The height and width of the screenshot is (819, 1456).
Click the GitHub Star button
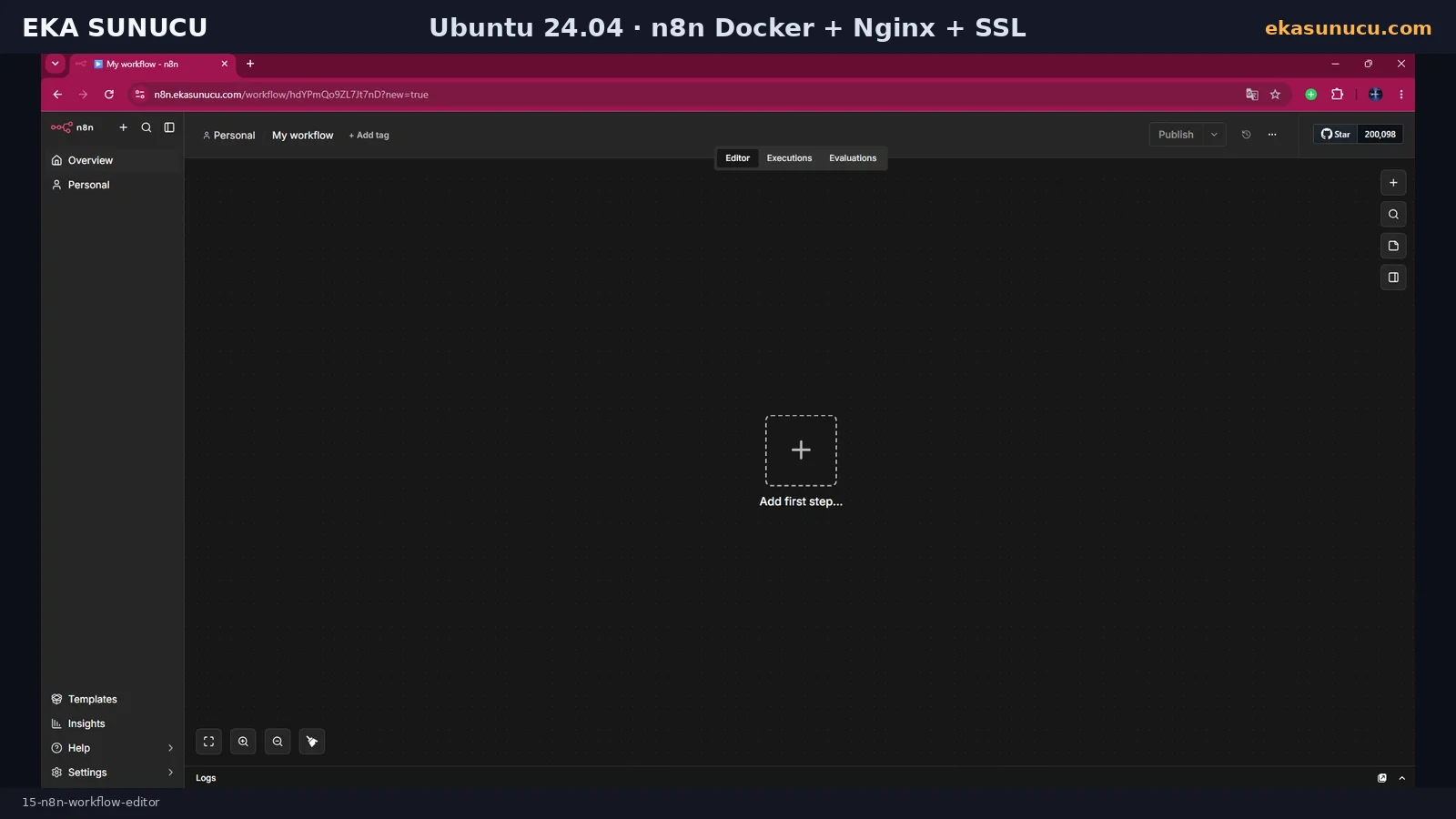[1335, 135]
